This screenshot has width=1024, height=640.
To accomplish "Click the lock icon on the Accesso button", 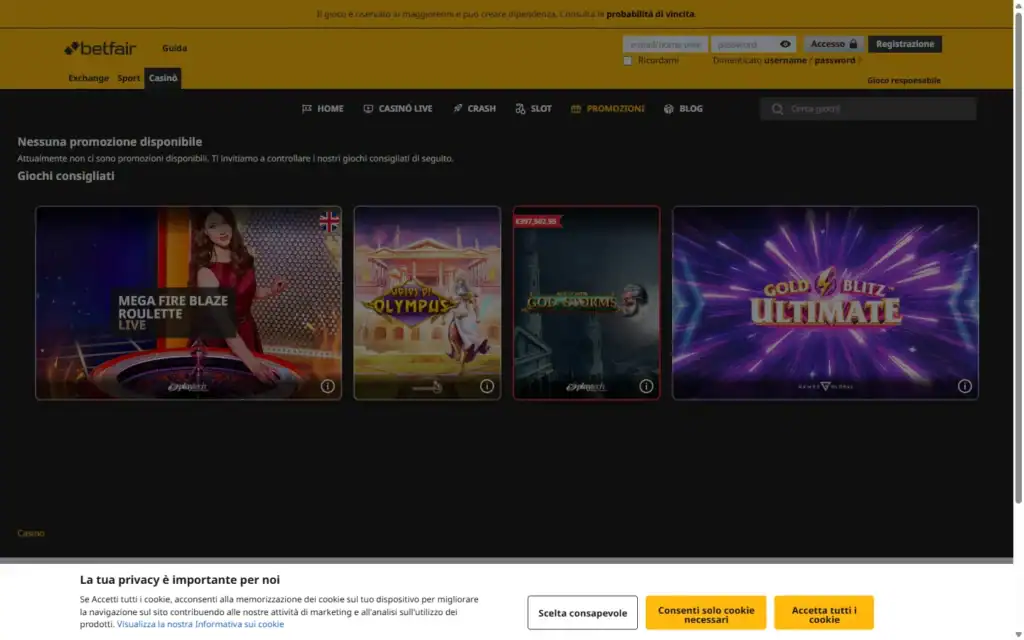I will point(853,44).
